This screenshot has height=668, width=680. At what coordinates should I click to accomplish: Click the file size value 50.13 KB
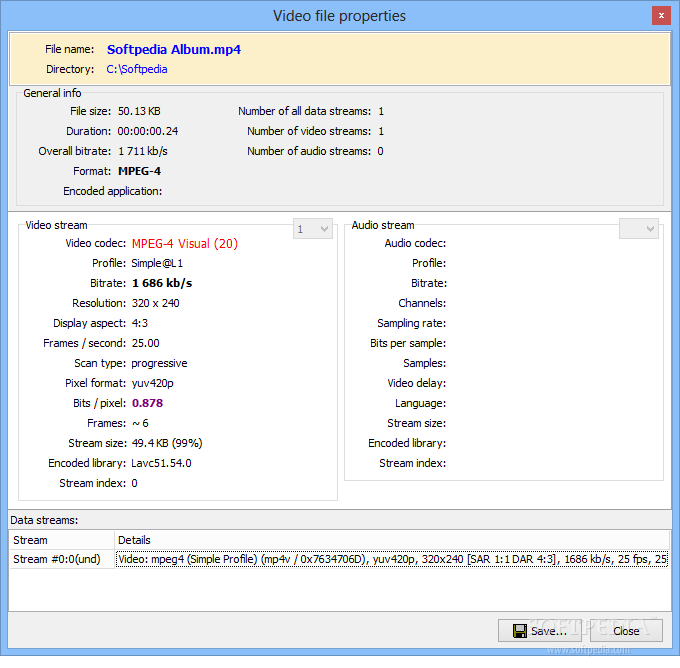pos(139,111)
